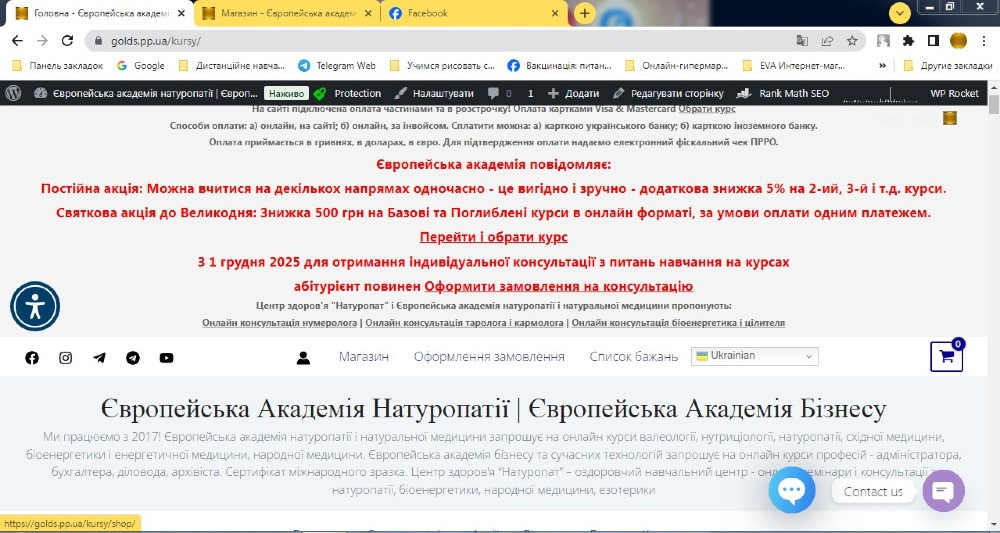The width and height of the screenshot is (1000, 533).
Task: Open the WordPress logo menu in admin bar
Action: tap(13, 93)
